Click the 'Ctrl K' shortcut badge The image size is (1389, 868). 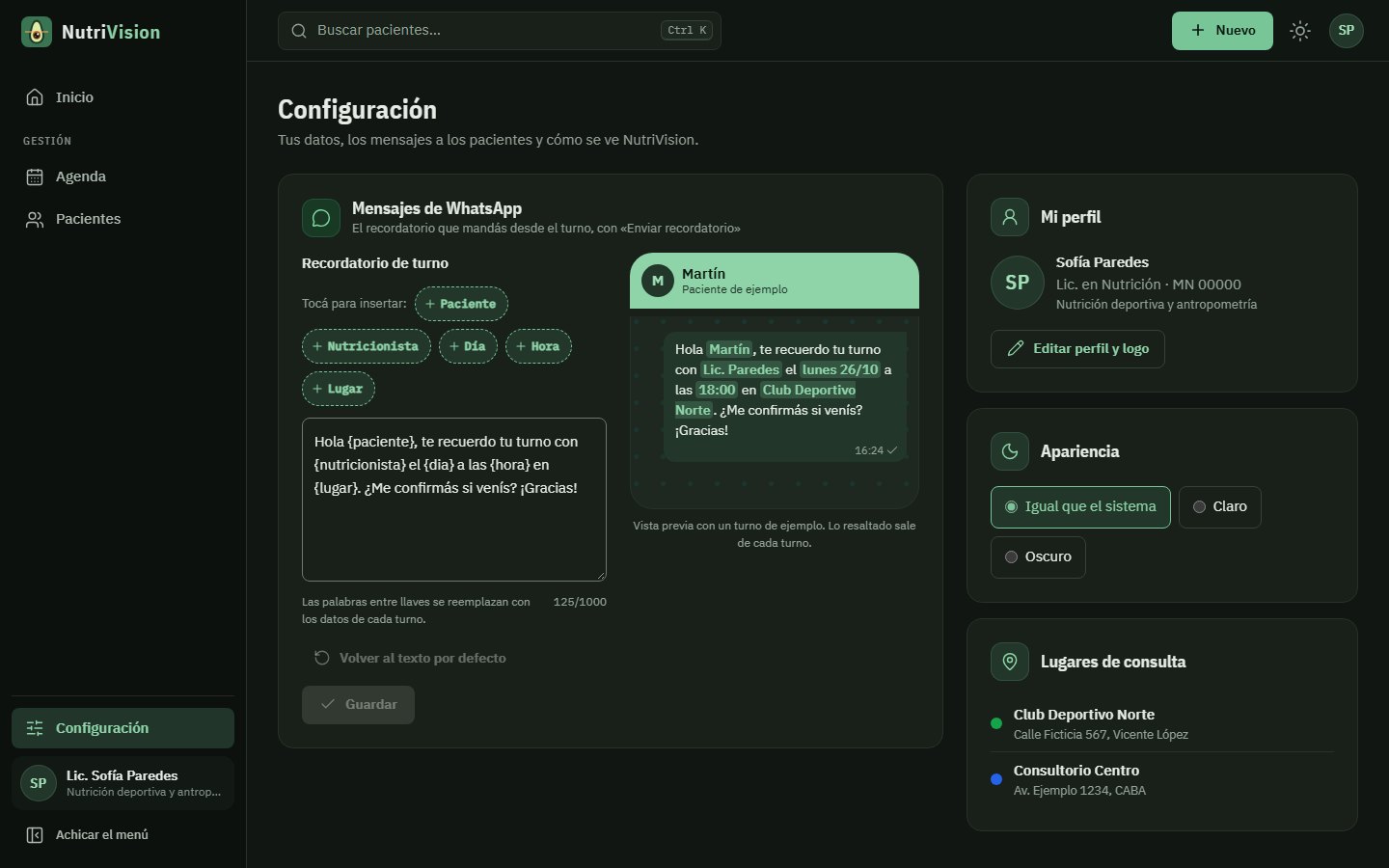click(687, 31)
